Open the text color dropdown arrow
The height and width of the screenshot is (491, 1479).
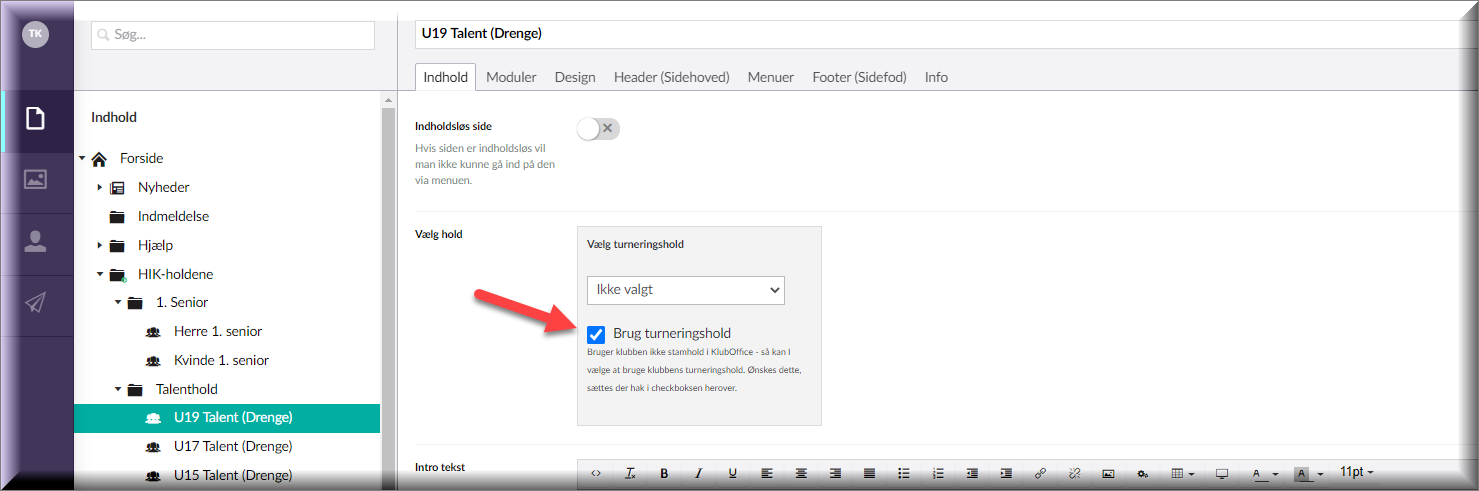(x=1275, y=474)
